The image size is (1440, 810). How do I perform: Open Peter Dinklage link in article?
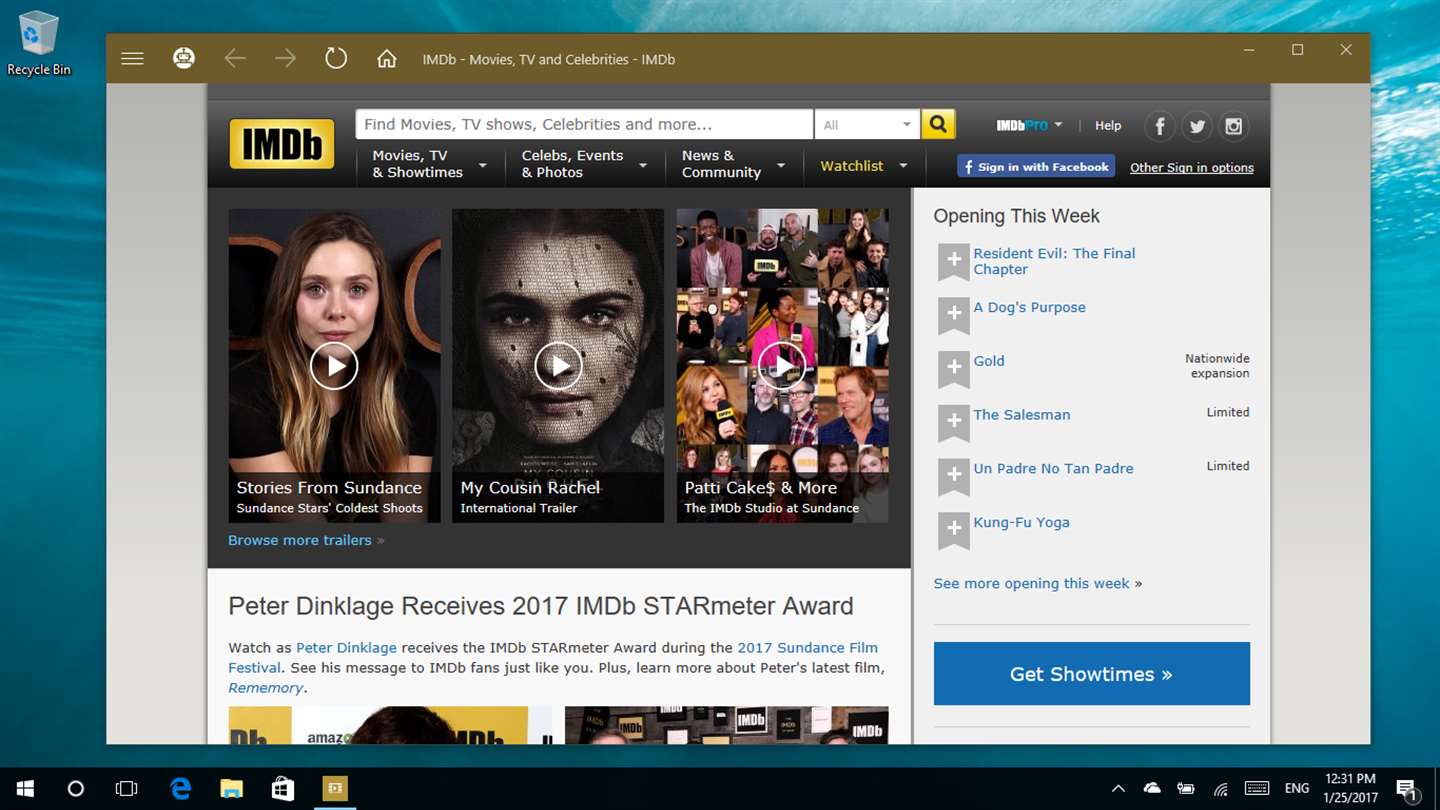click(x=346, y=648)
